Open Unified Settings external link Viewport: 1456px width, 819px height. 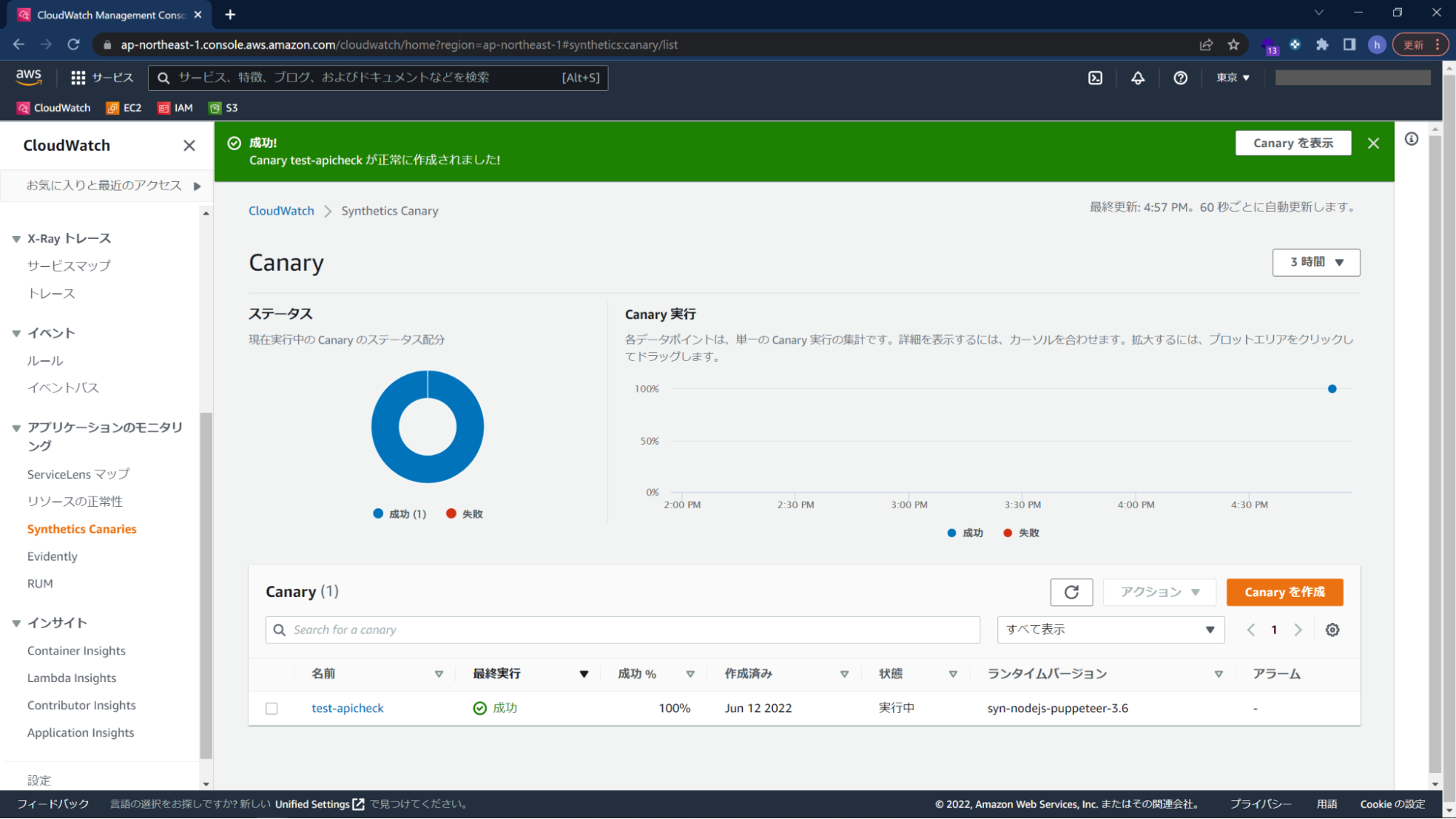(x=320, y=804)
